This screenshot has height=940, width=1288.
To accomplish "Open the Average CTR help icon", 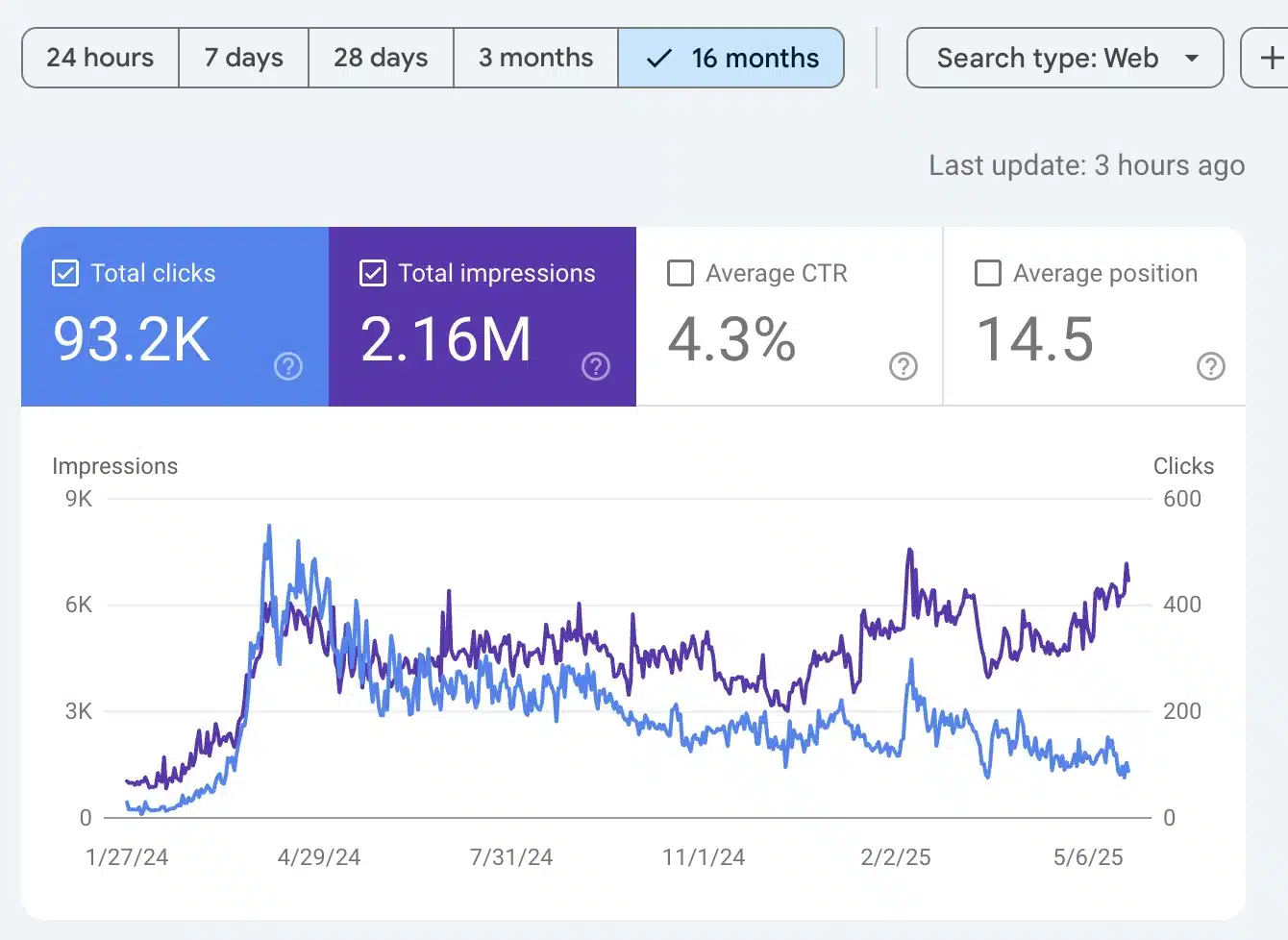I will pos(904,366).
